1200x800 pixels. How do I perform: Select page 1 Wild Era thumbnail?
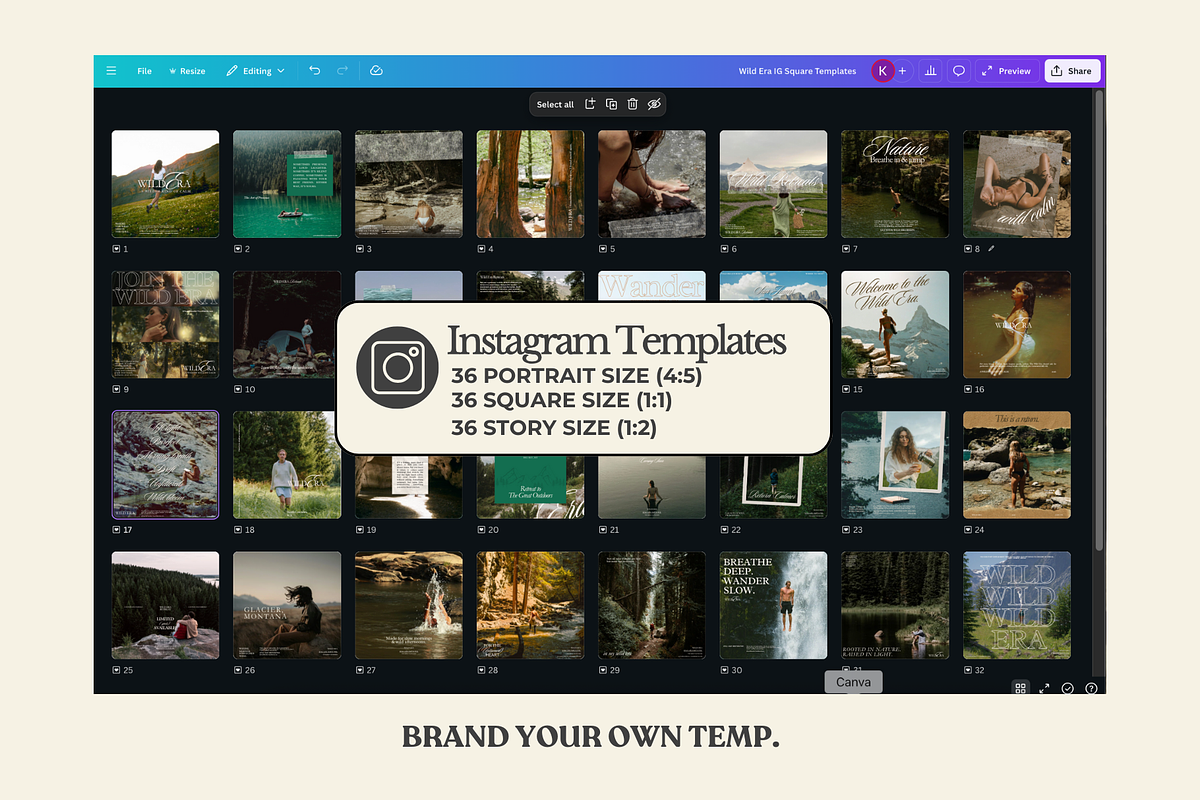(x=165, y=184)
